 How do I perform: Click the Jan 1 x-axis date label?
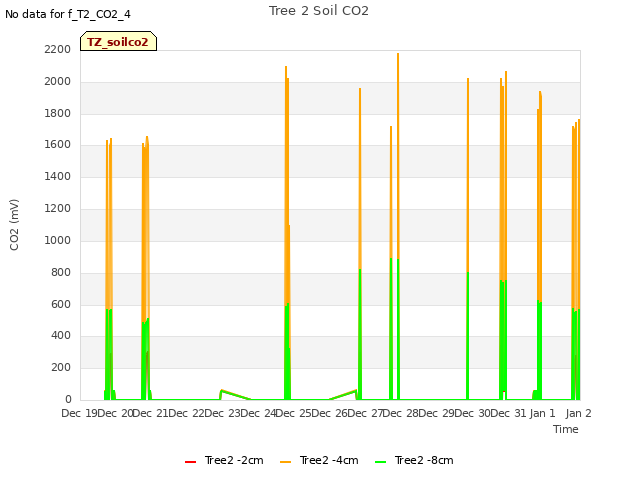point(542,413)
